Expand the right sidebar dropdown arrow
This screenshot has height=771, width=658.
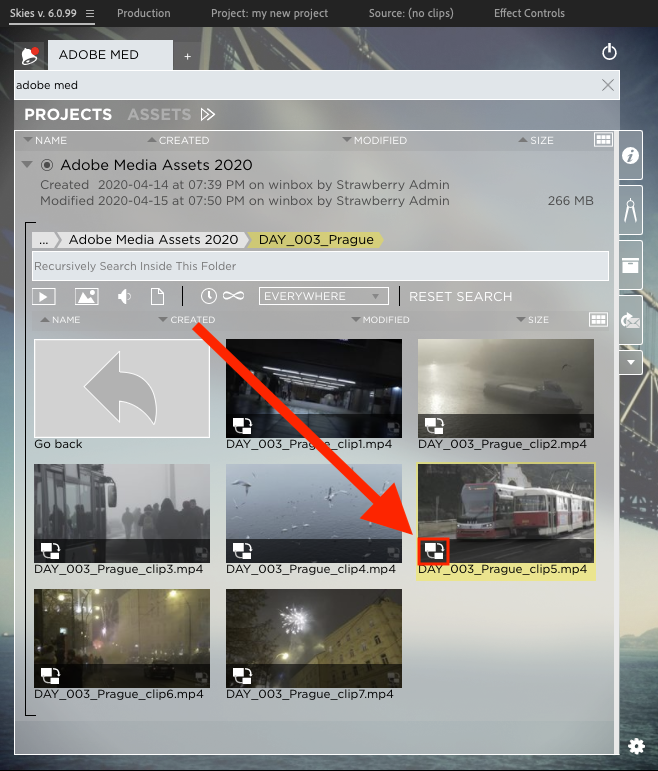point(631,360)
